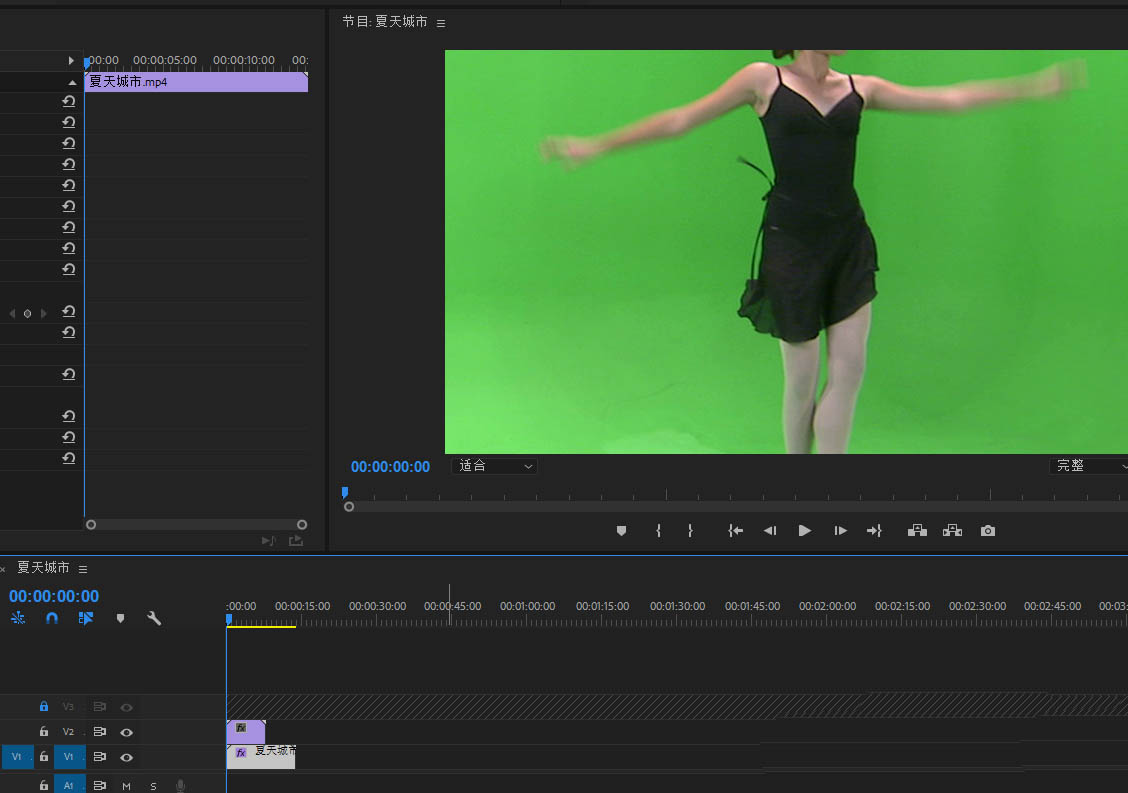
Task: Mute the A1 audio track
Action: [x=127, y=786]
